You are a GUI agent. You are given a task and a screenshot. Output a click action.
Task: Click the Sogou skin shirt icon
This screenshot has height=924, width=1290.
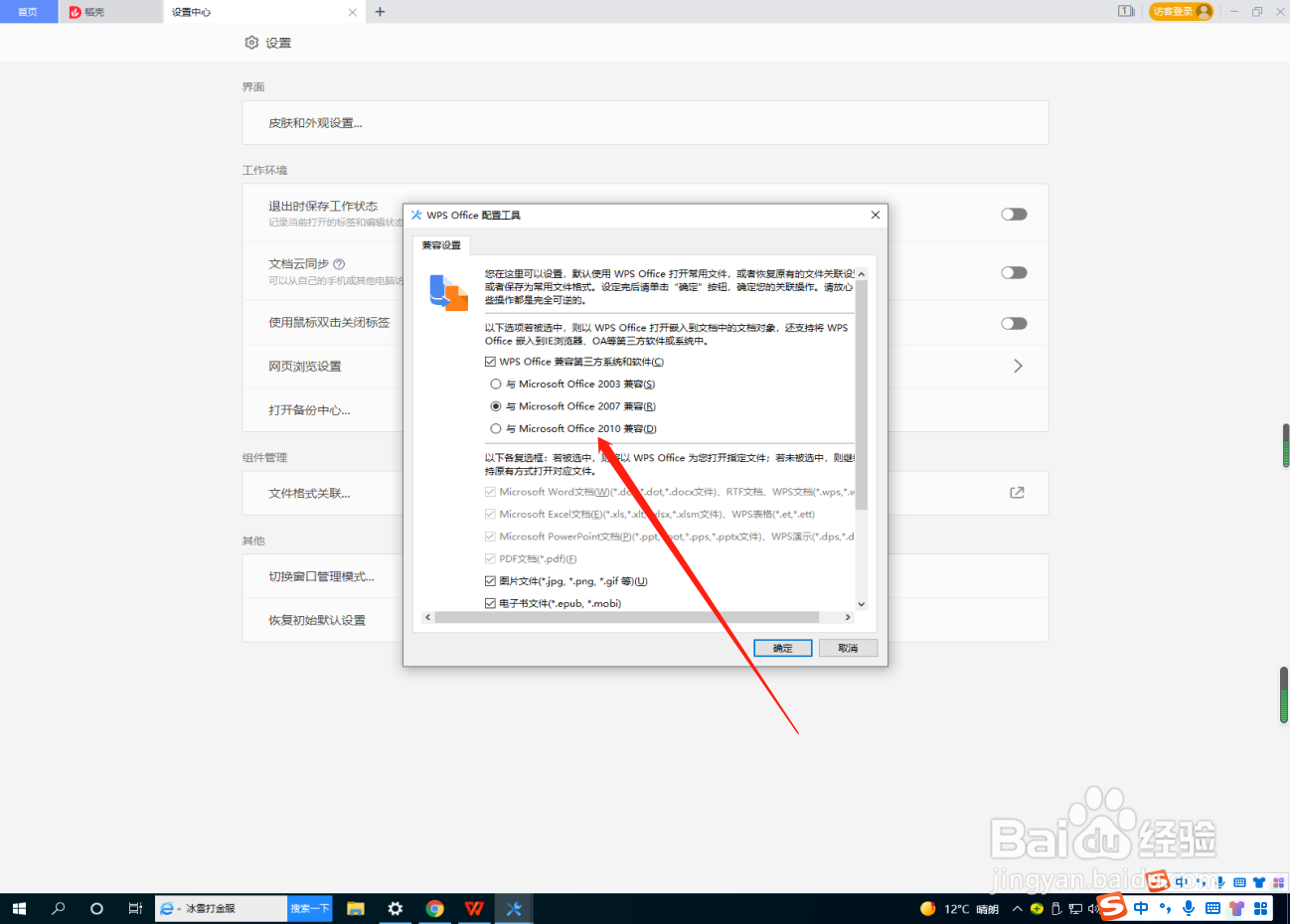[x=1236, y=908]
